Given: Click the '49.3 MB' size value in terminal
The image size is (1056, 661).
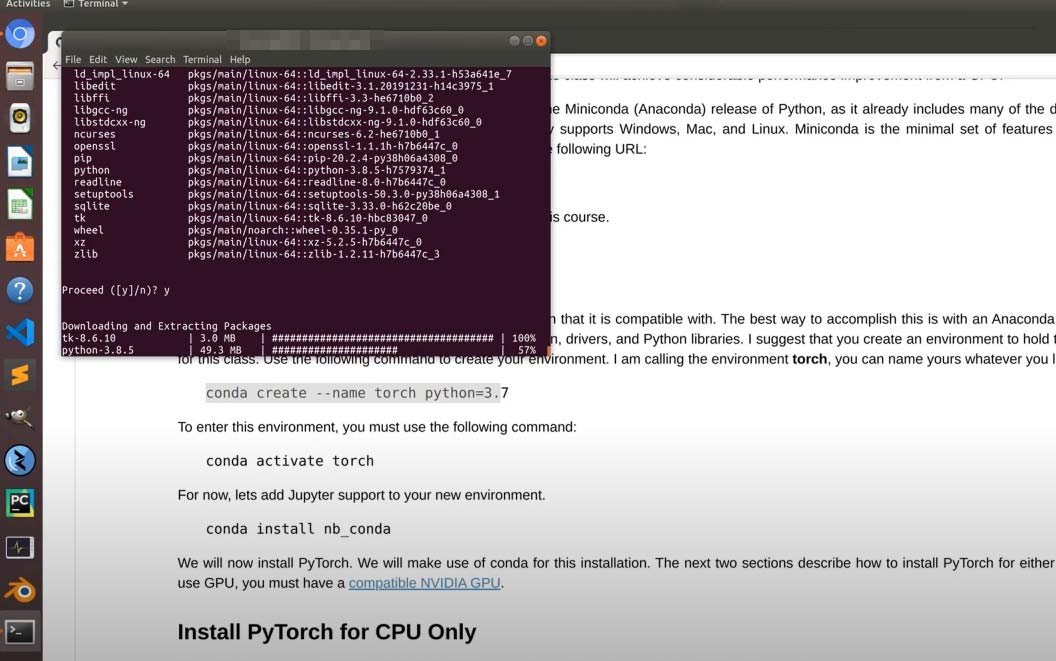Looking at the screenshot, I should coord(220,350).
